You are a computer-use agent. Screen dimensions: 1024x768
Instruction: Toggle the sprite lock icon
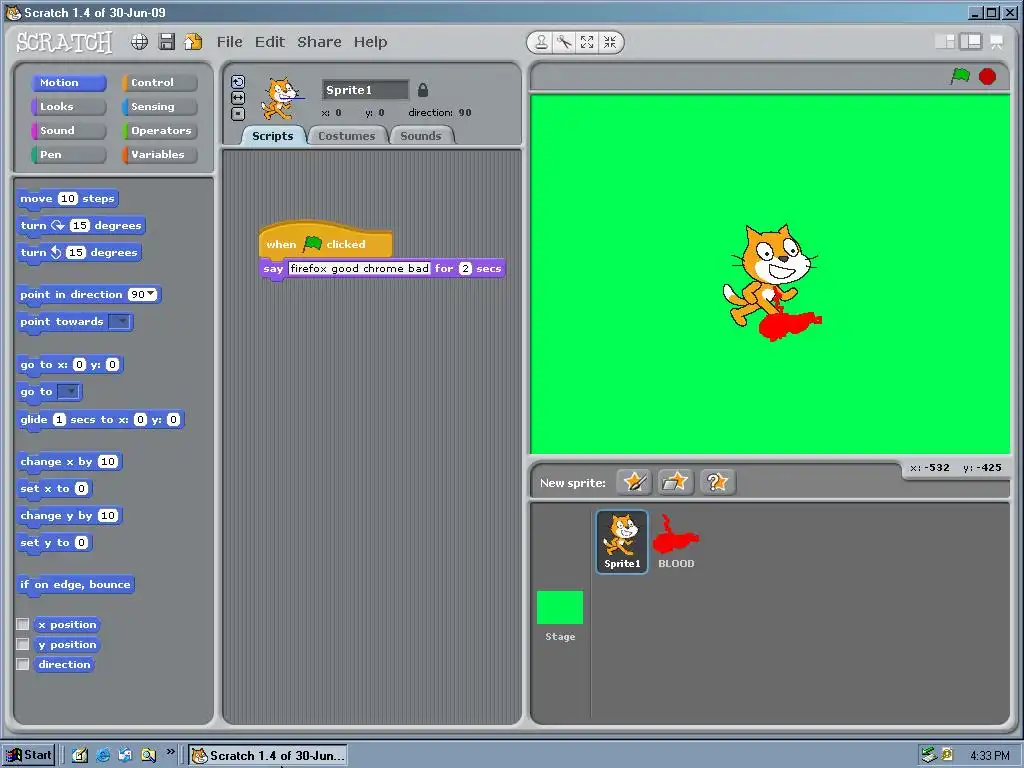pos(423,90)
